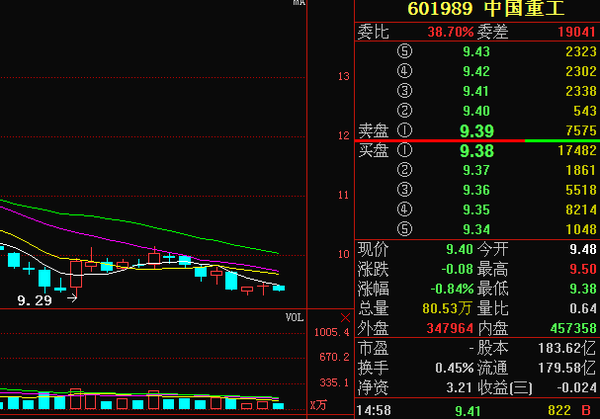This screenshot has width=600, height=419.
Task: Click the 外盘 value 347964
Action: pyautogui.click(x=450, y=328)
